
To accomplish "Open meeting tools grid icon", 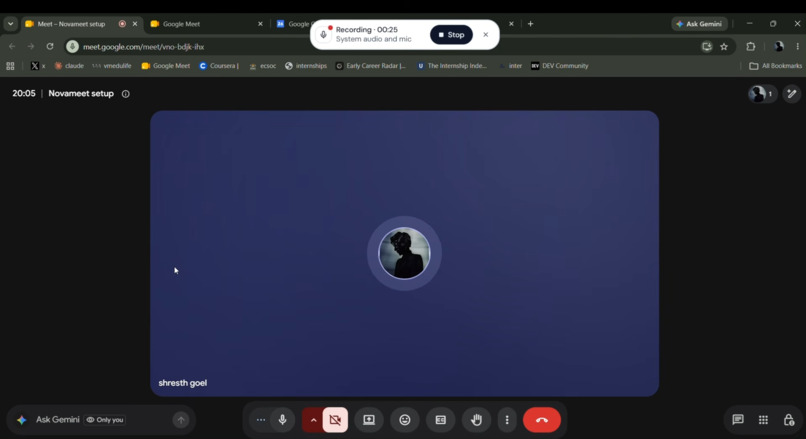I will coord(763,420).
